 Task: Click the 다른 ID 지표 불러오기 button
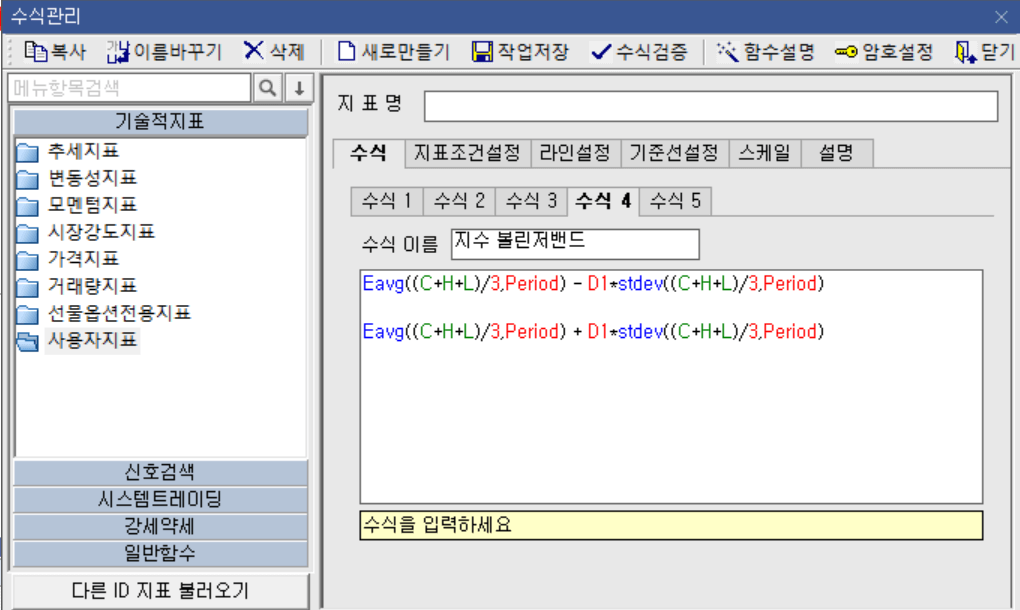point(159,591)
